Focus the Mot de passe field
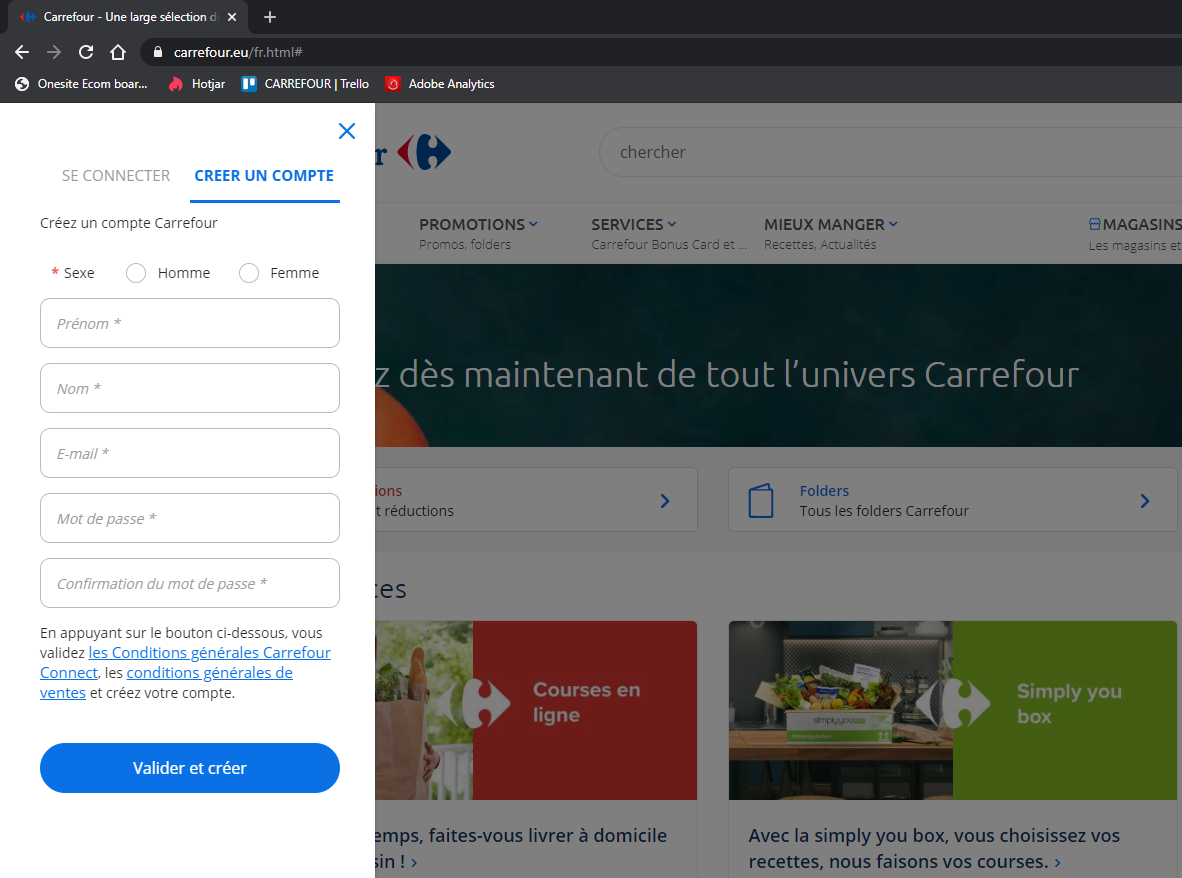This screenshot has height=878, width=1182. click(x=190, y=518)
